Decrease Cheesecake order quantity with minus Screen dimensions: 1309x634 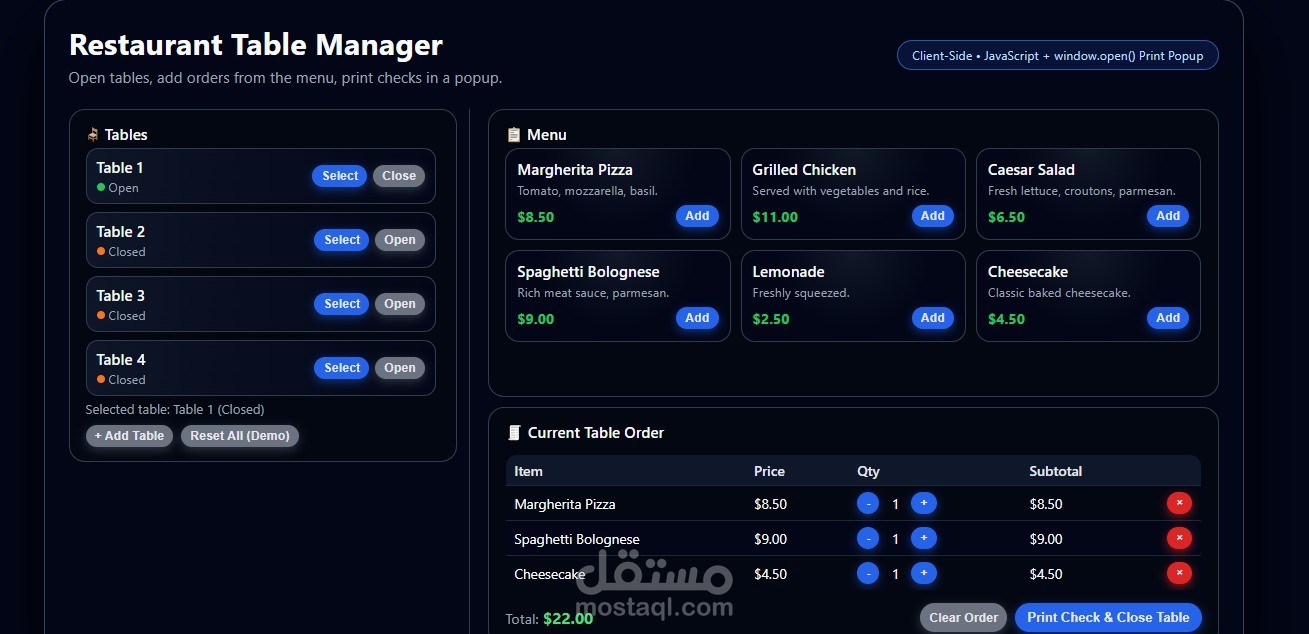pyautogui.click(x=868, y=574)
